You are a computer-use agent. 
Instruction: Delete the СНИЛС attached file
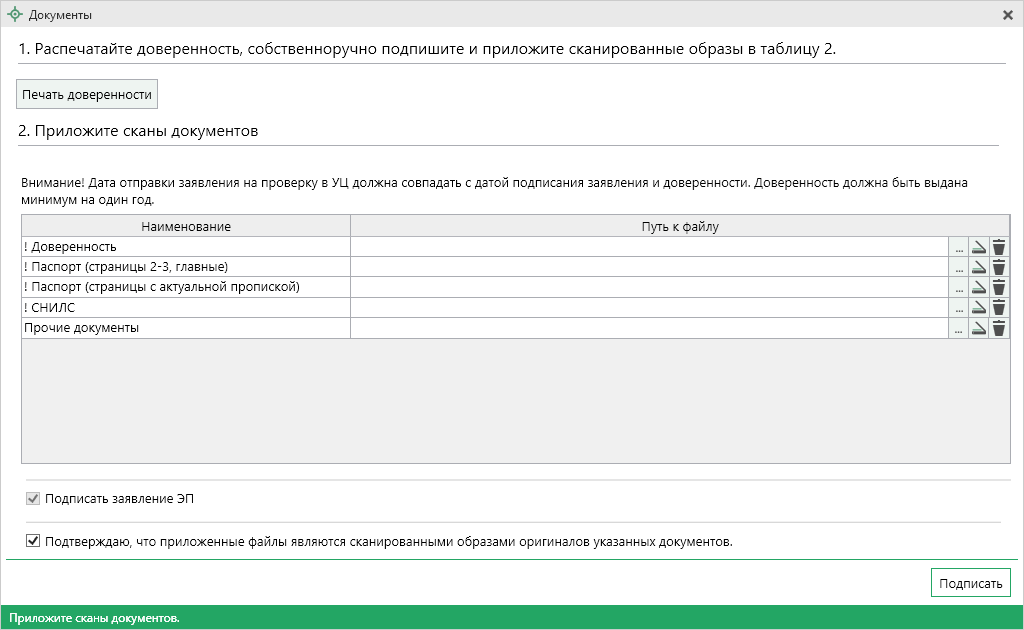[999, 308]
